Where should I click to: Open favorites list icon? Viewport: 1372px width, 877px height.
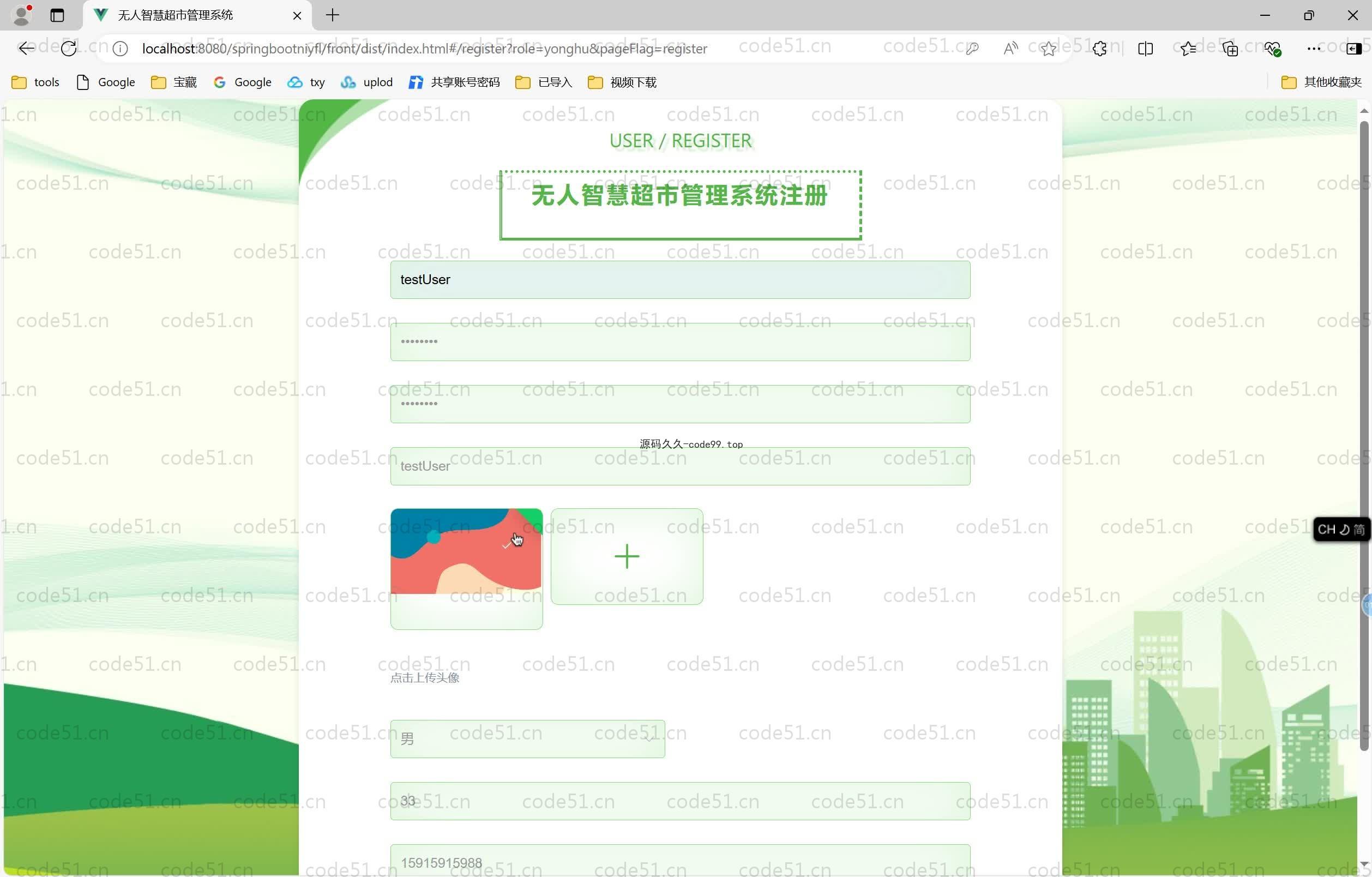1188,49
